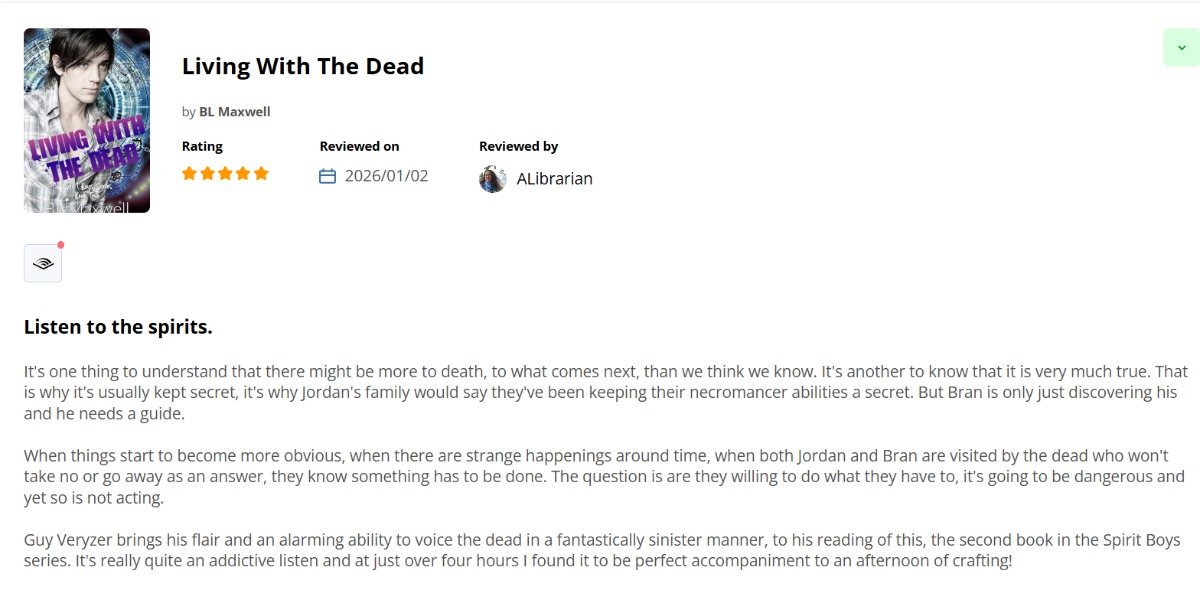Open the Living With The Dead title
Viewport: 1200px width, 594px height.
[303, 66]
